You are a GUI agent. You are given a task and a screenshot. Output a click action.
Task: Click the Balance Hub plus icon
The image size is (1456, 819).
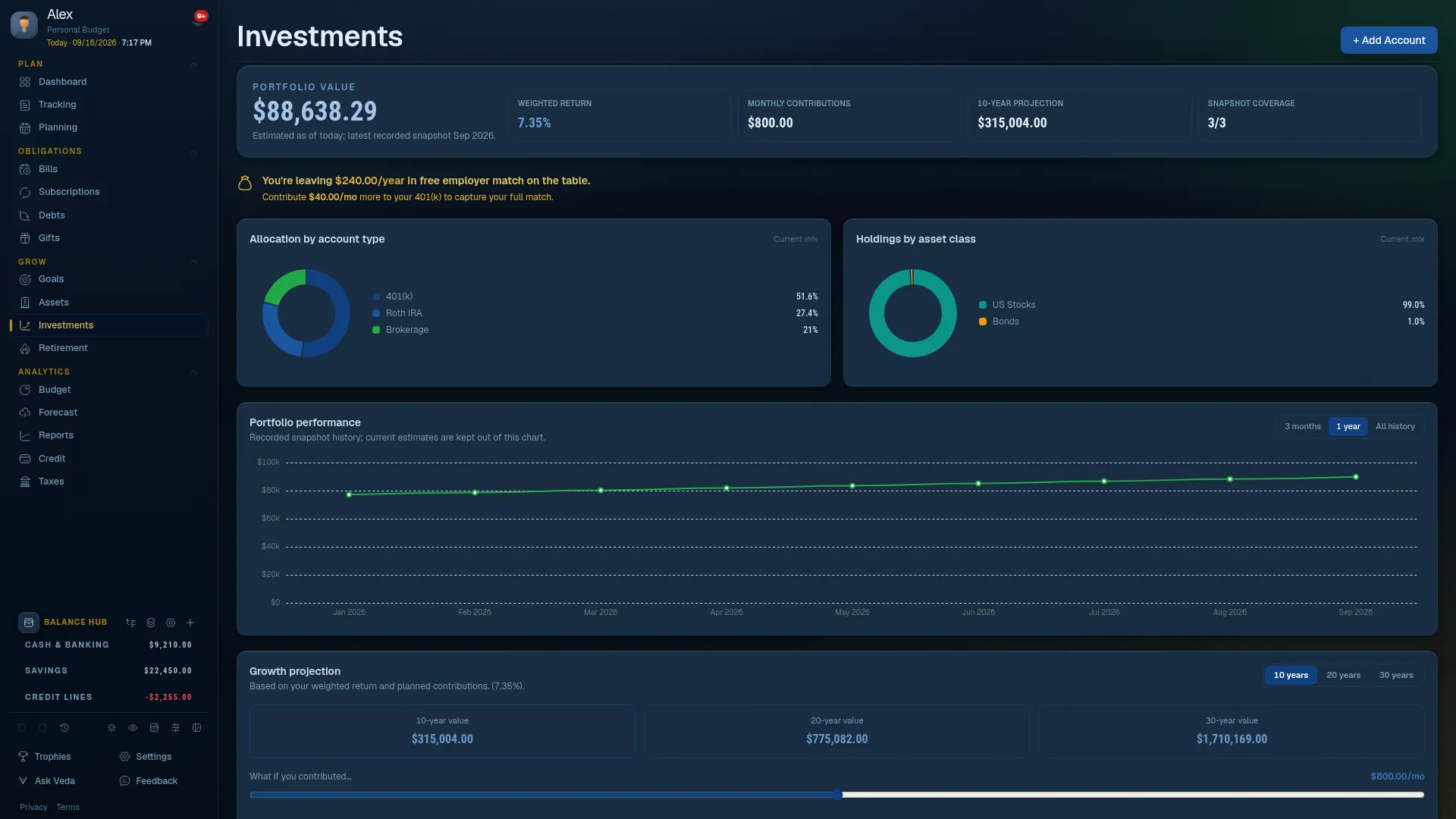click(x=190, y=623)
